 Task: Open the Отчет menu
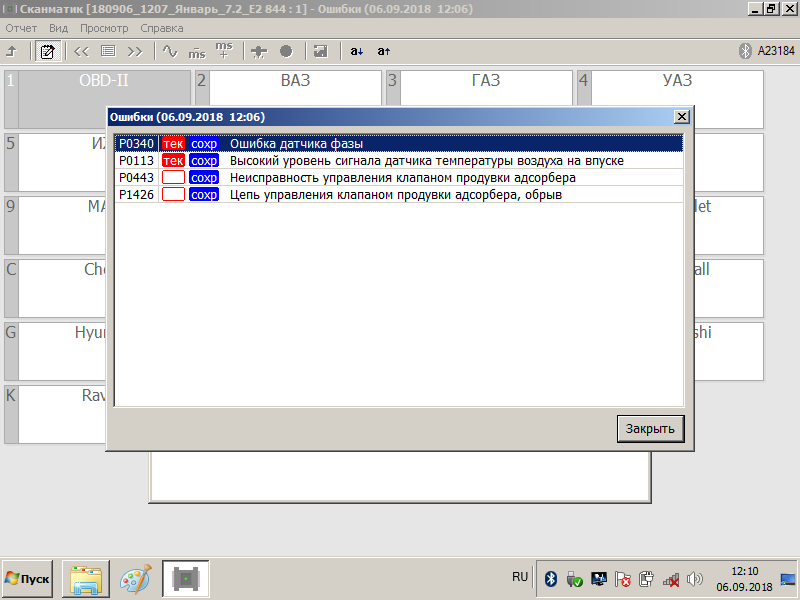click(21, 28)
